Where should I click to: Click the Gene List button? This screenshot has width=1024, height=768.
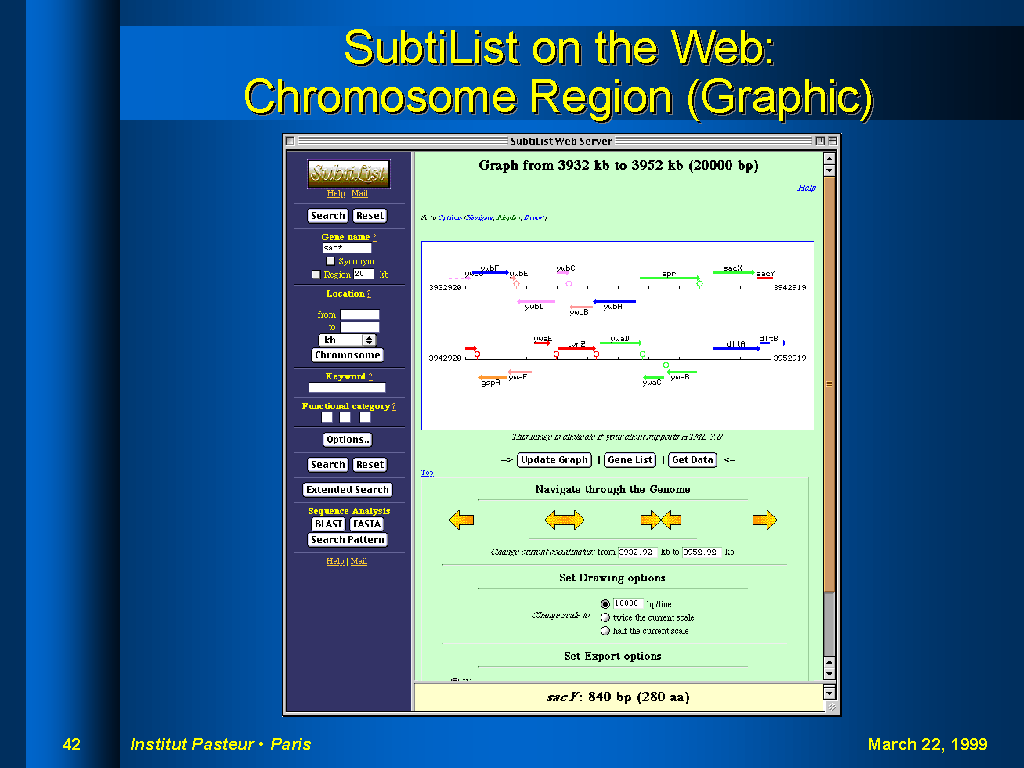point(630,460)
